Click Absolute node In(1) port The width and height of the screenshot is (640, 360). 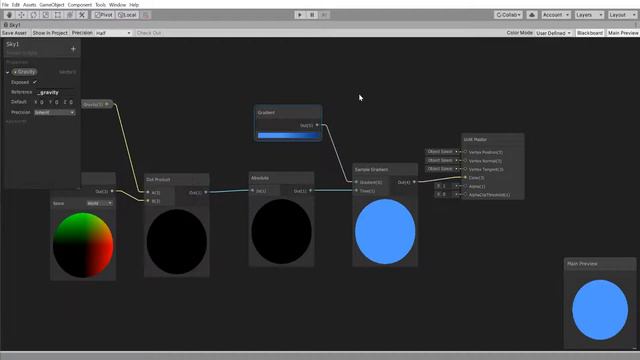[x=253, y=191]
